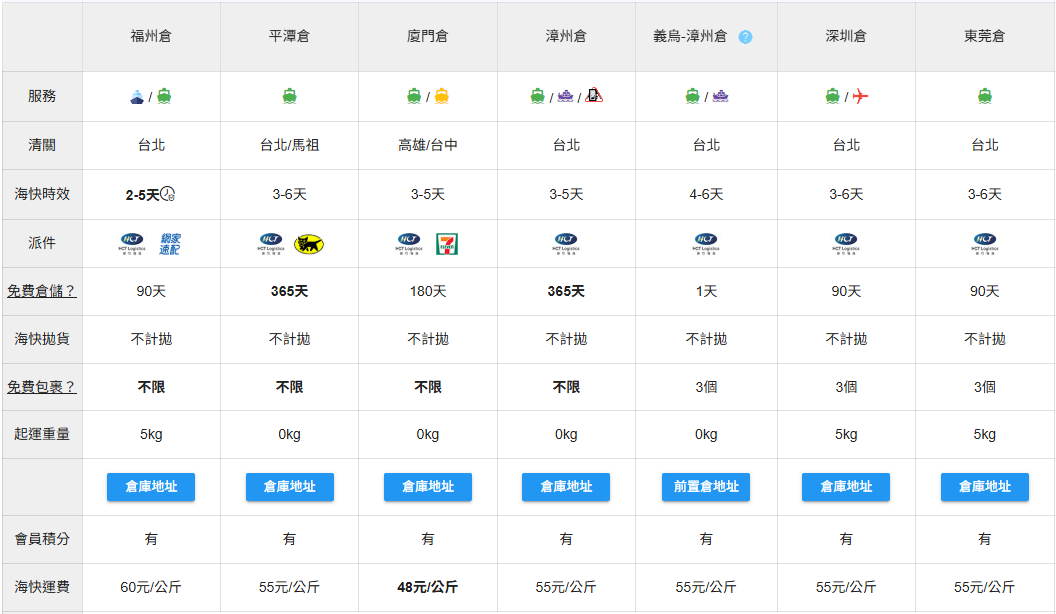Image resolution: width=1056 pixels, height=614 pixels.
Task: Click the prohibited item icon under 漳州倉
Action: click(594, 97)
